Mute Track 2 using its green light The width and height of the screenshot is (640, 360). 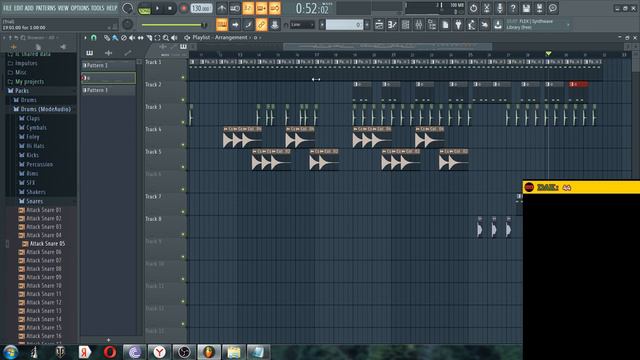click(183, 100)
